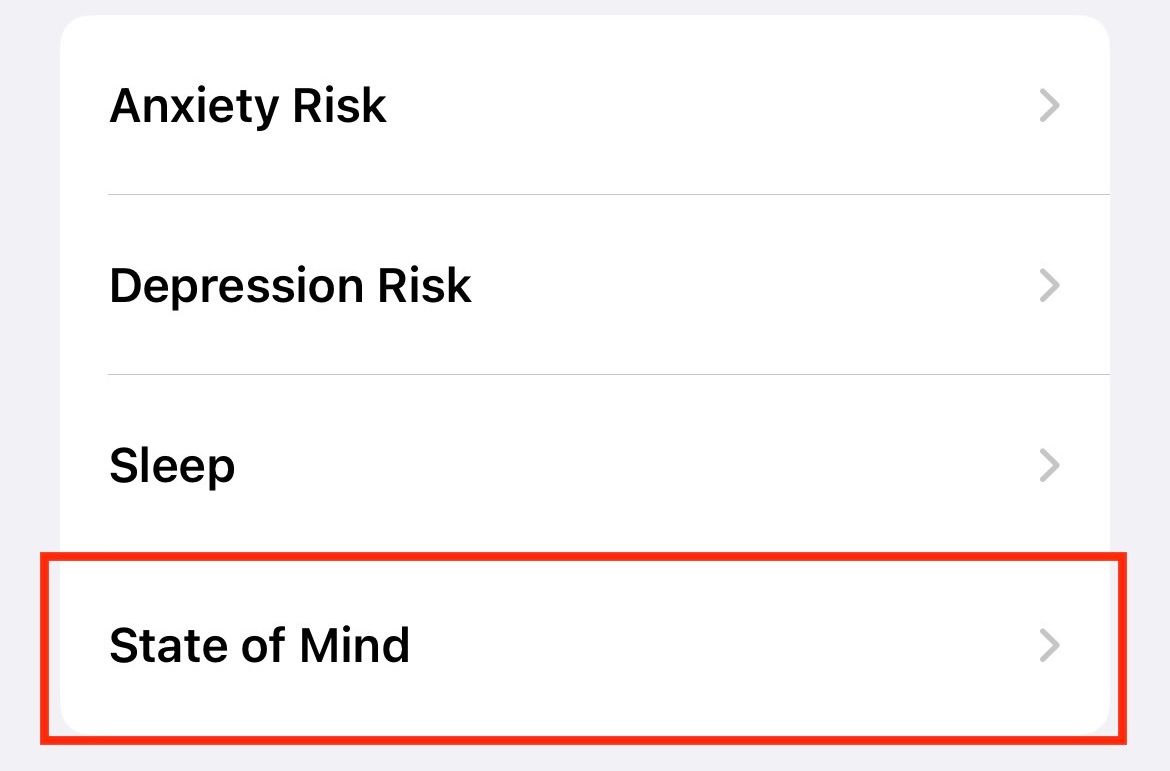This screenshot has height=771, width=1170.
Task: Click the "State of Mind" text label
Action: point(259,646)
